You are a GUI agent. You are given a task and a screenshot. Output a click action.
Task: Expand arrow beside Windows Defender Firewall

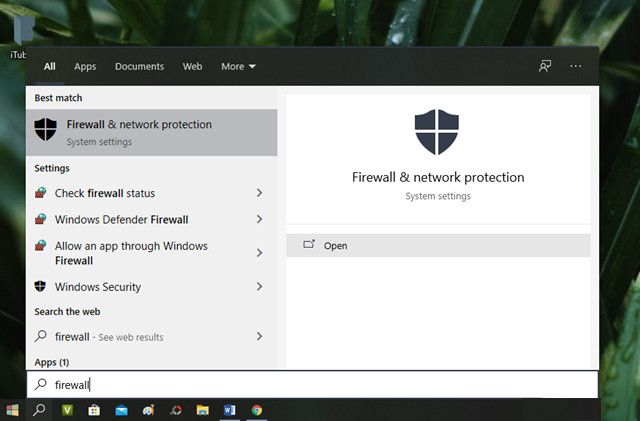[x=259, y=219]
